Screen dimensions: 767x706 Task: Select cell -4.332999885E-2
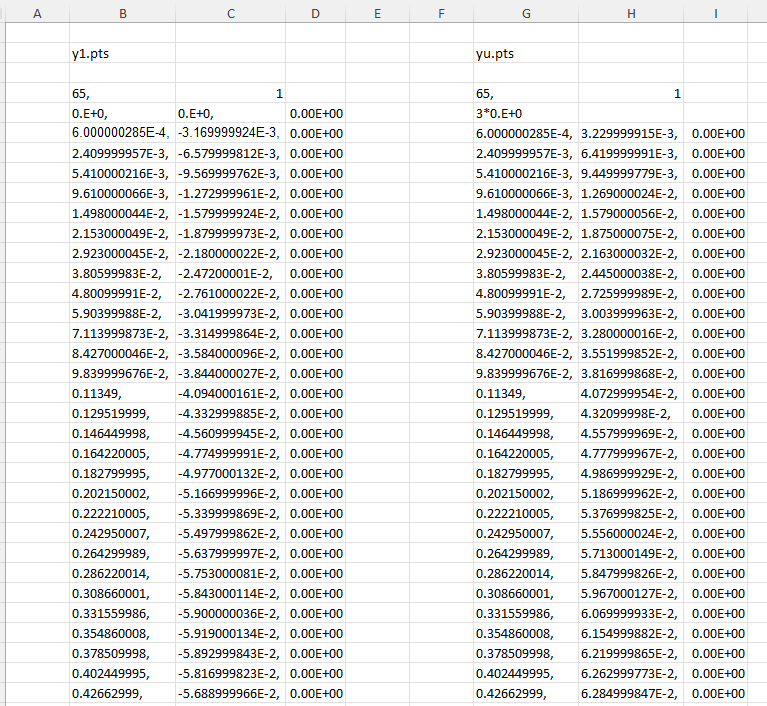231,413
